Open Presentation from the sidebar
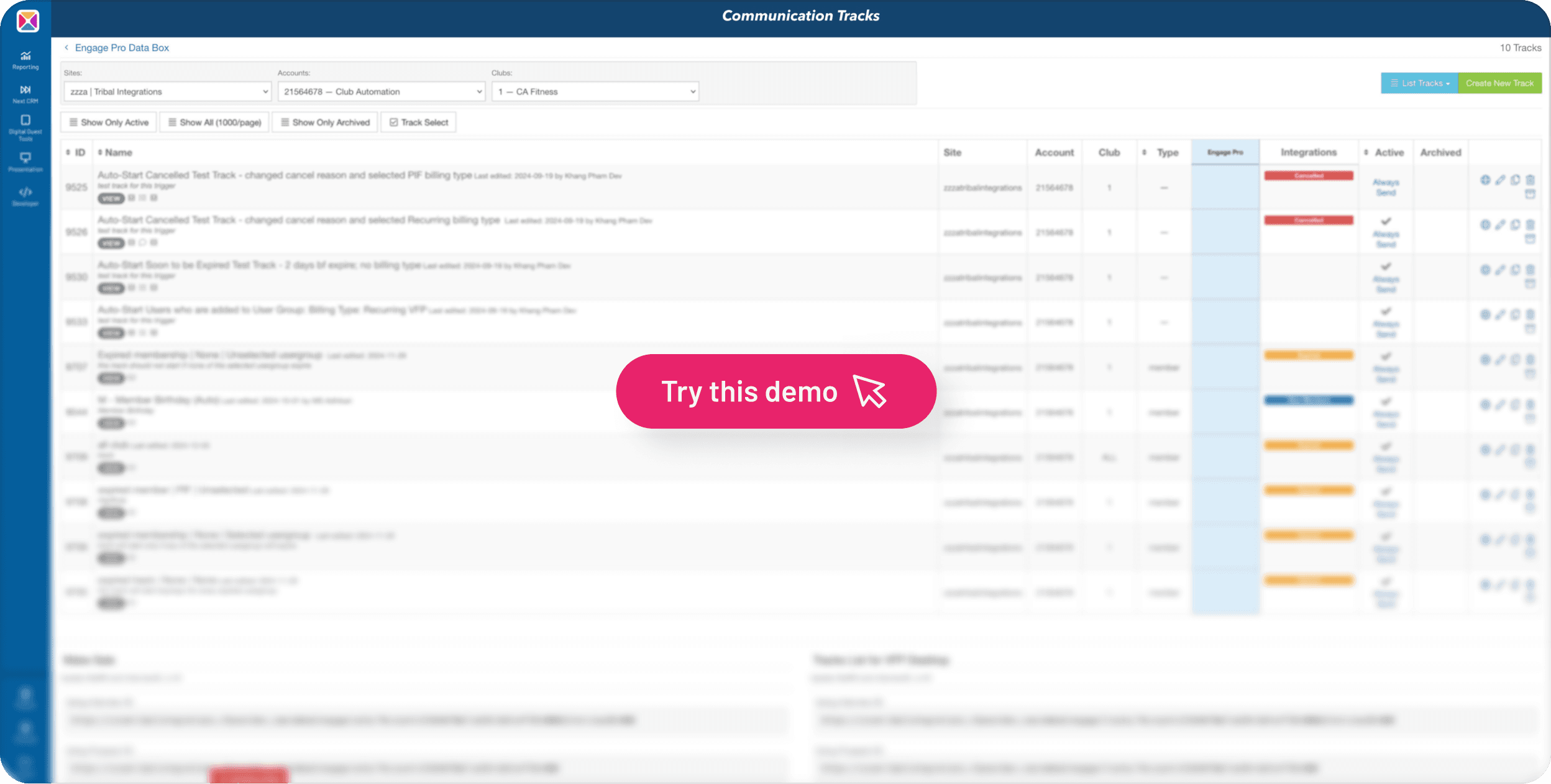Screen dimensions: 1551x784 click(x=25, y=162)
